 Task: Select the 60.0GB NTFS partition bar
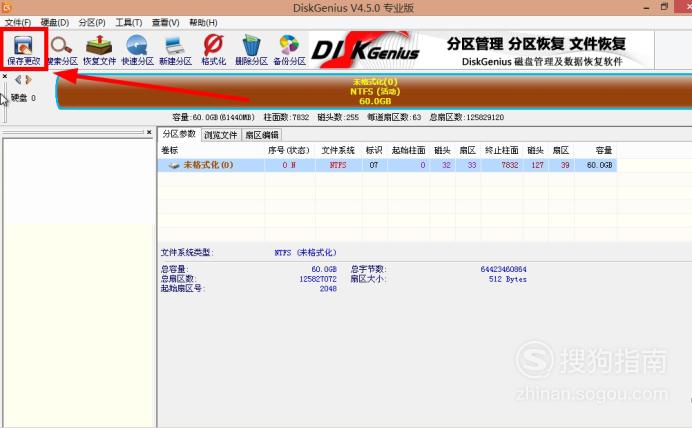(374, 91)
